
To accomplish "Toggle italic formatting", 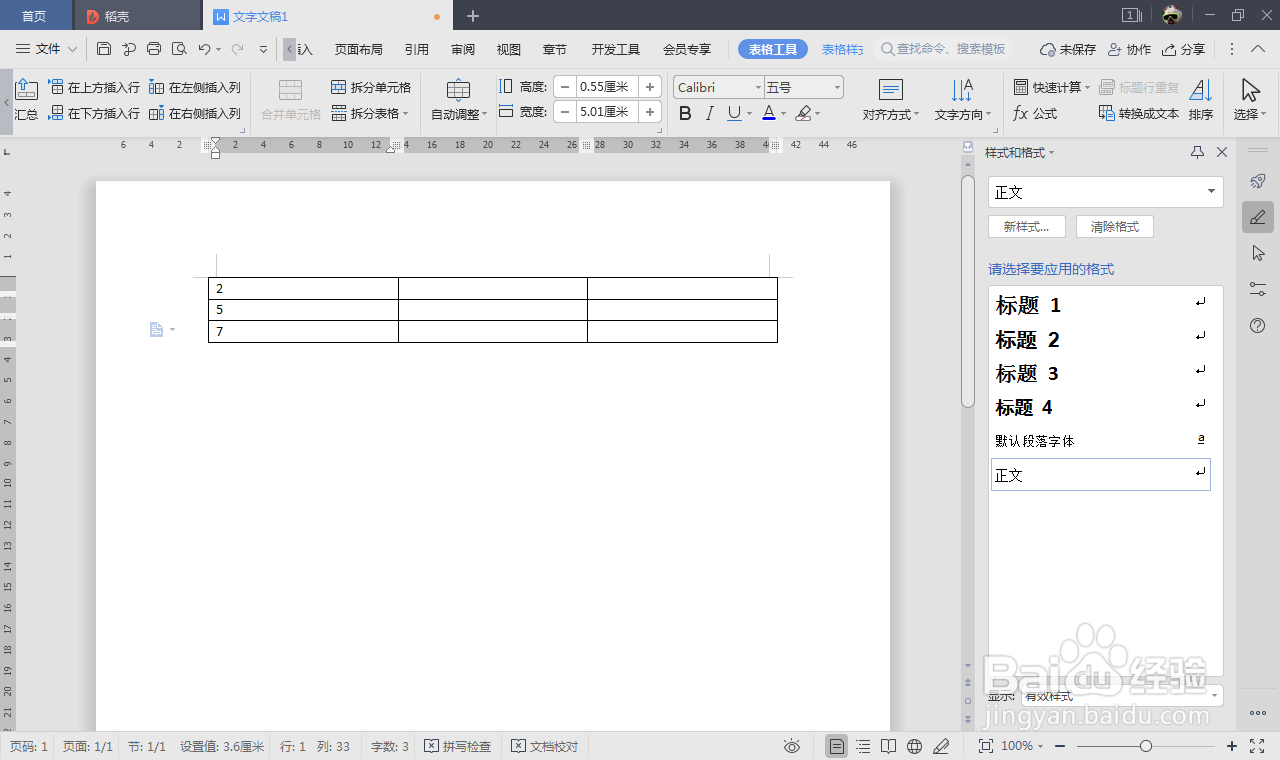I will pyautogui.click(x=710, y=114).
